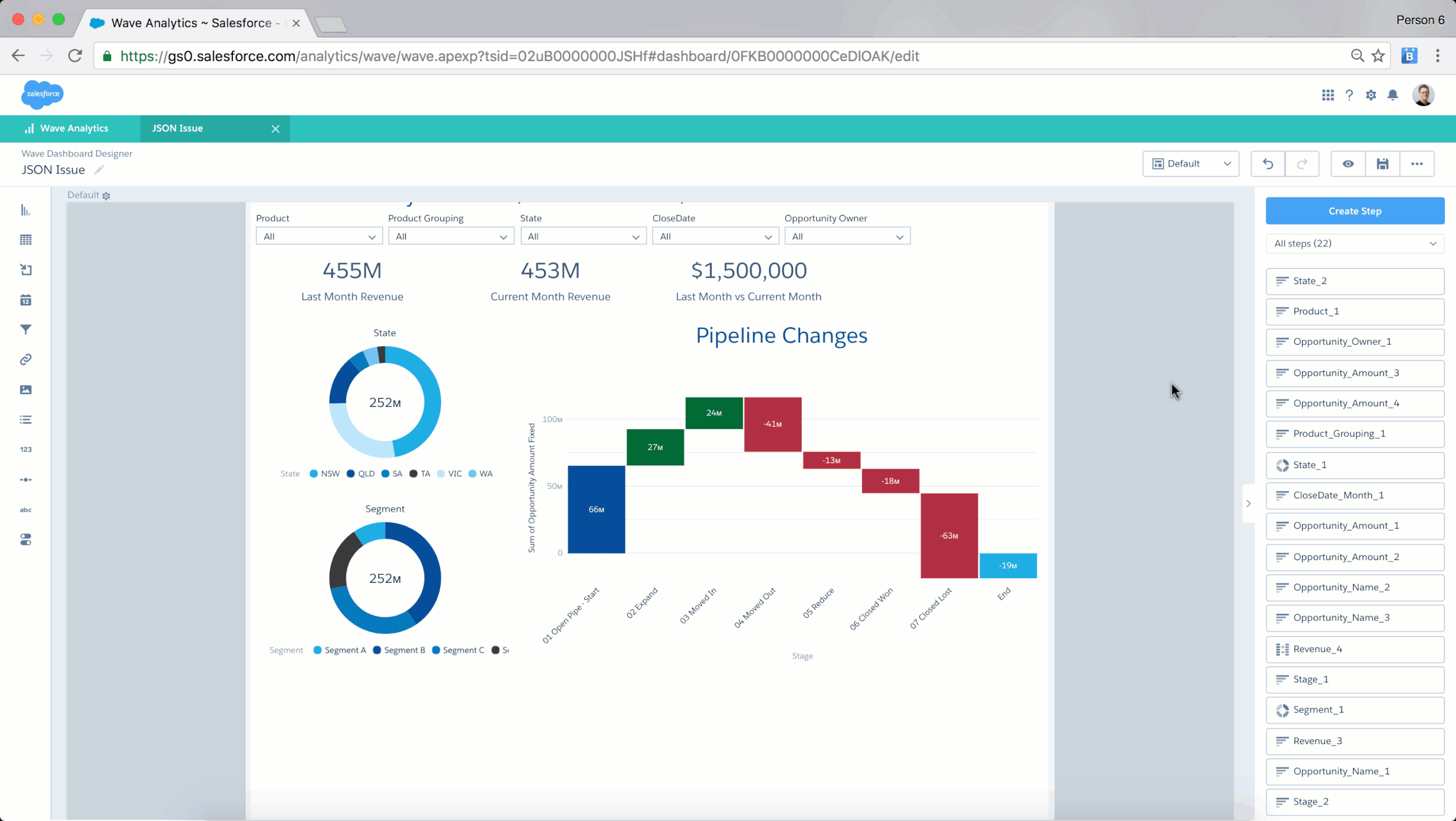Select the Product_1 step

click(1355, 312)
